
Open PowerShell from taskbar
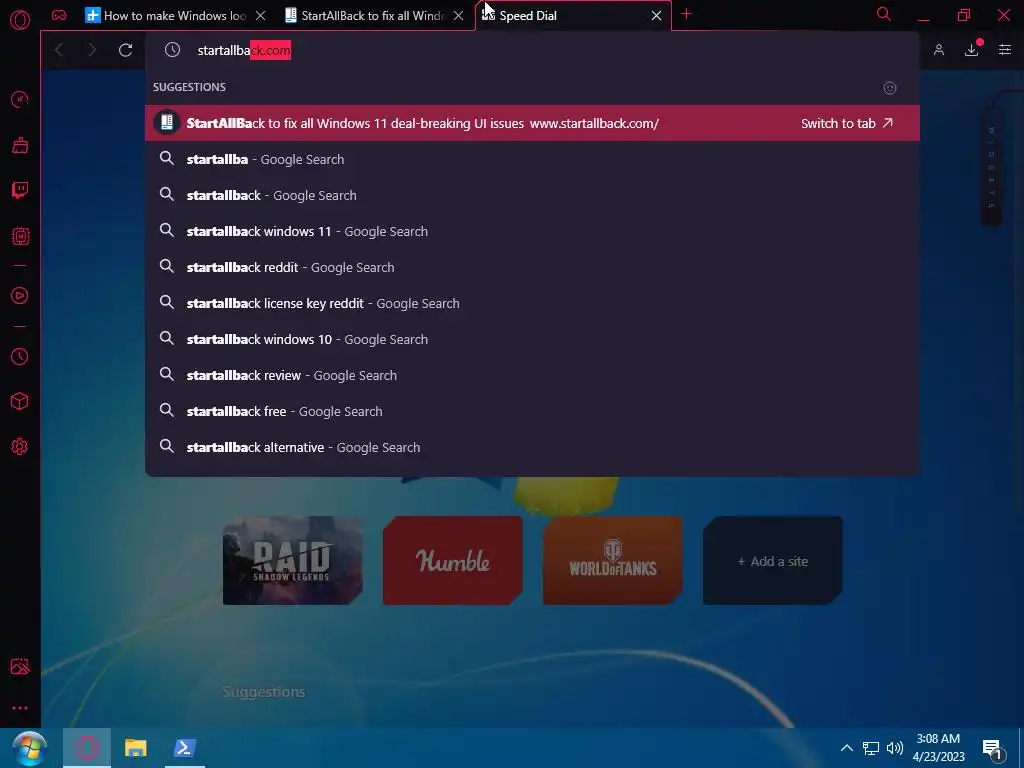click(x=185, y=748)
